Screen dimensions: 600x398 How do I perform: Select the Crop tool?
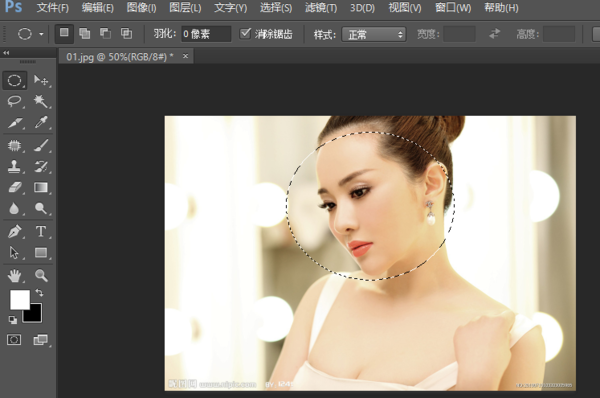15,122
